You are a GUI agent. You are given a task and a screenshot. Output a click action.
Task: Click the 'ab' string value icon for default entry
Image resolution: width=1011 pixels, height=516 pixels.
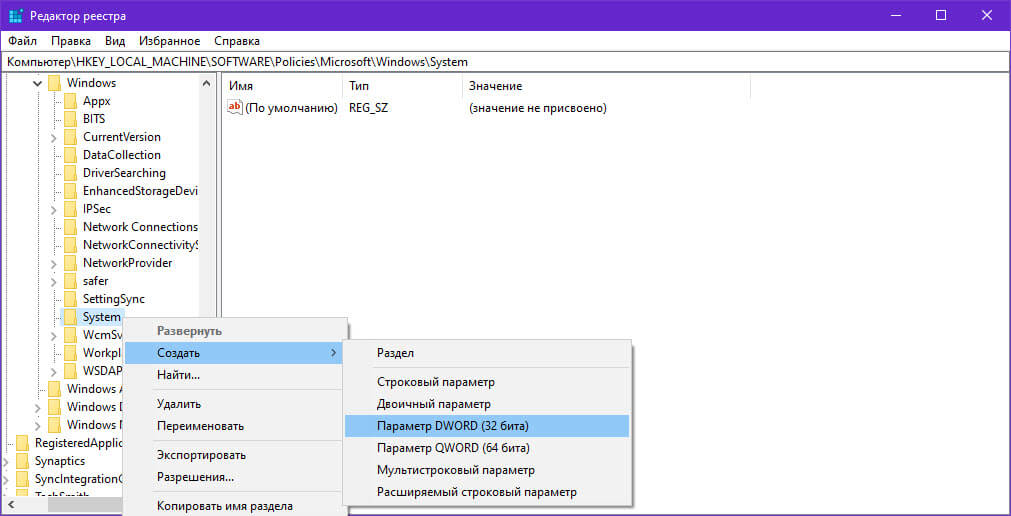coord(235,108)
